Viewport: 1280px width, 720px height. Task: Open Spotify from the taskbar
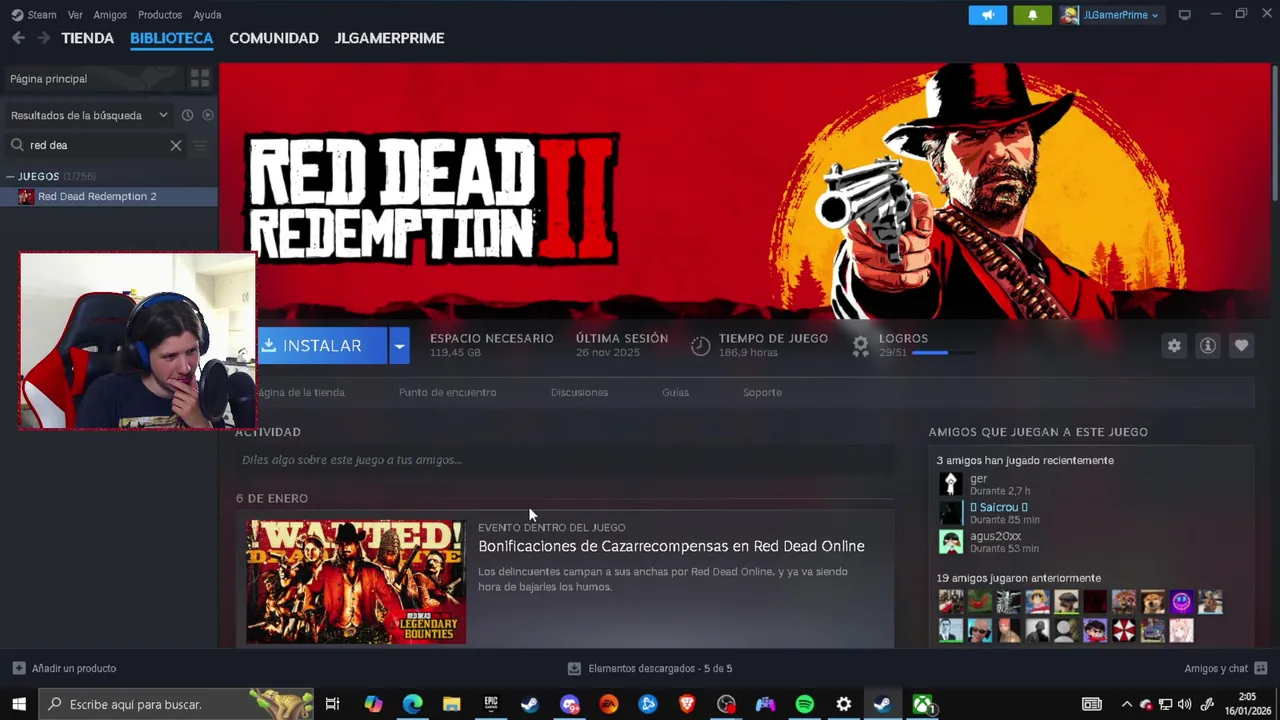click(805, 704)
